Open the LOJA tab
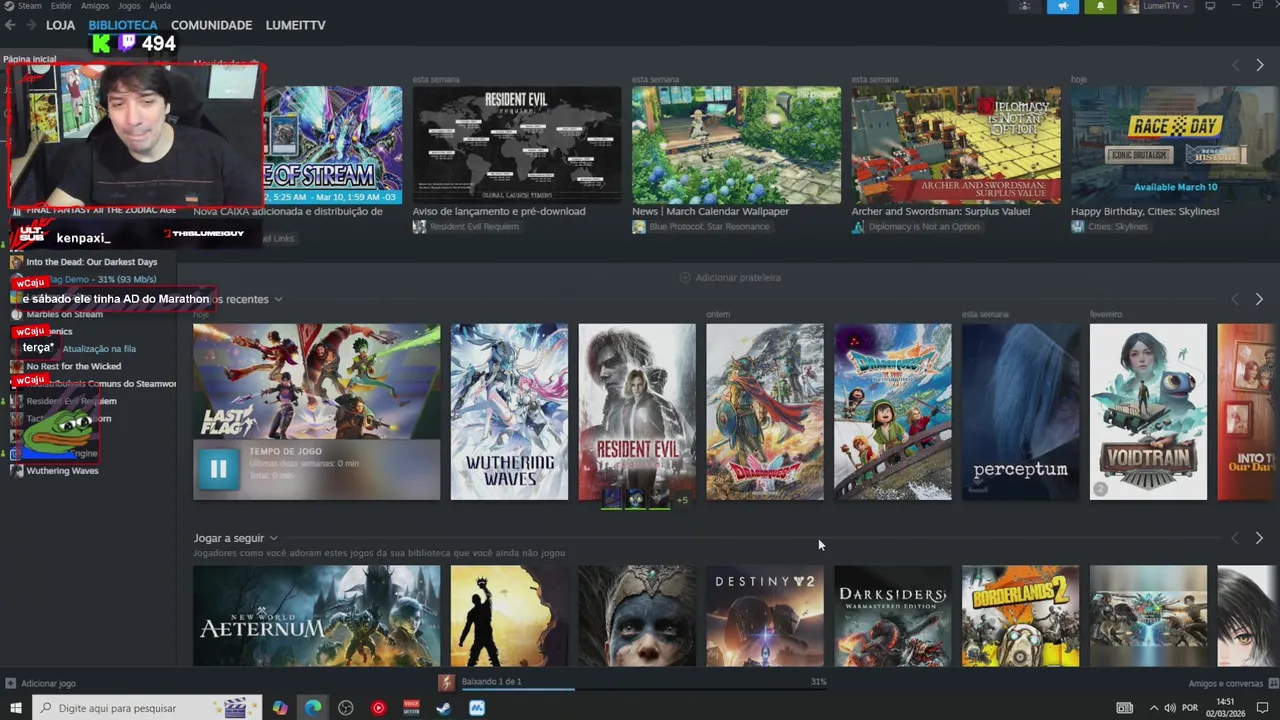 (60, 25)
